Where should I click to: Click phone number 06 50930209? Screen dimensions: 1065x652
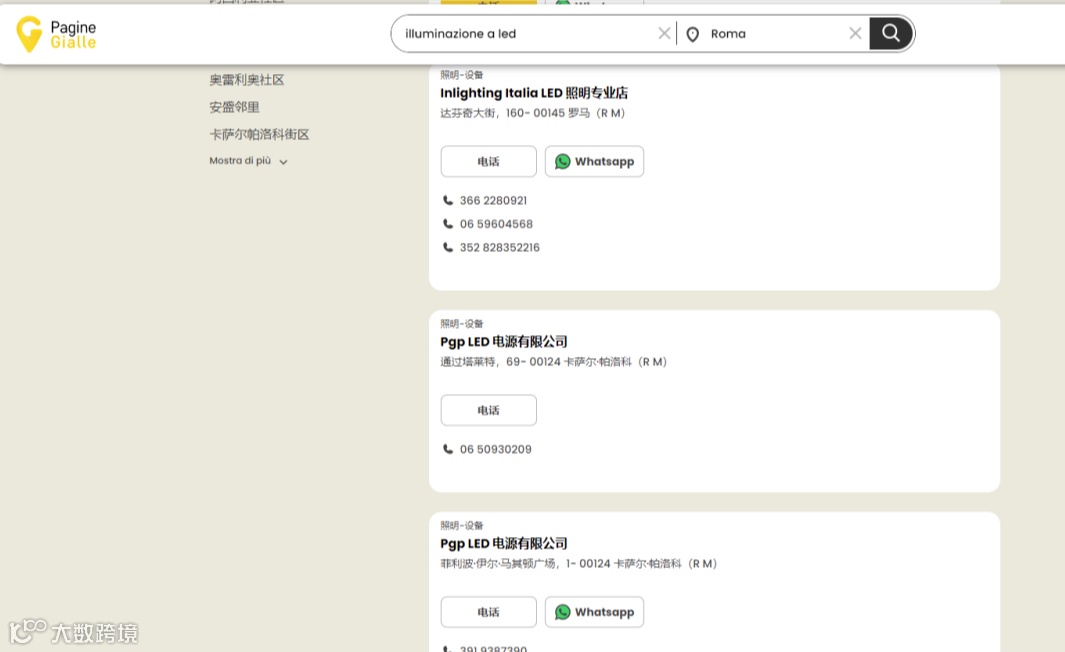(x=495, y=450)
